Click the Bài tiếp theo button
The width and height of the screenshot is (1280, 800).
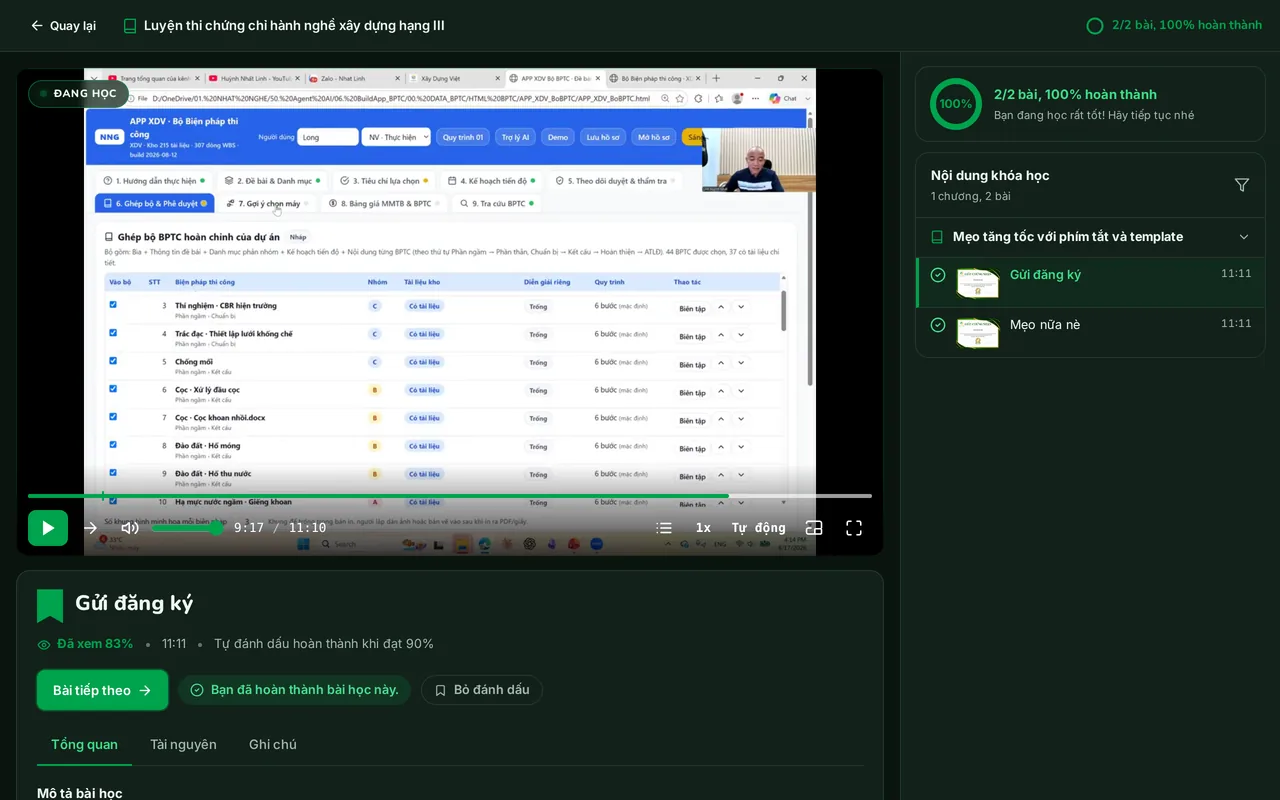pos(102,690)
